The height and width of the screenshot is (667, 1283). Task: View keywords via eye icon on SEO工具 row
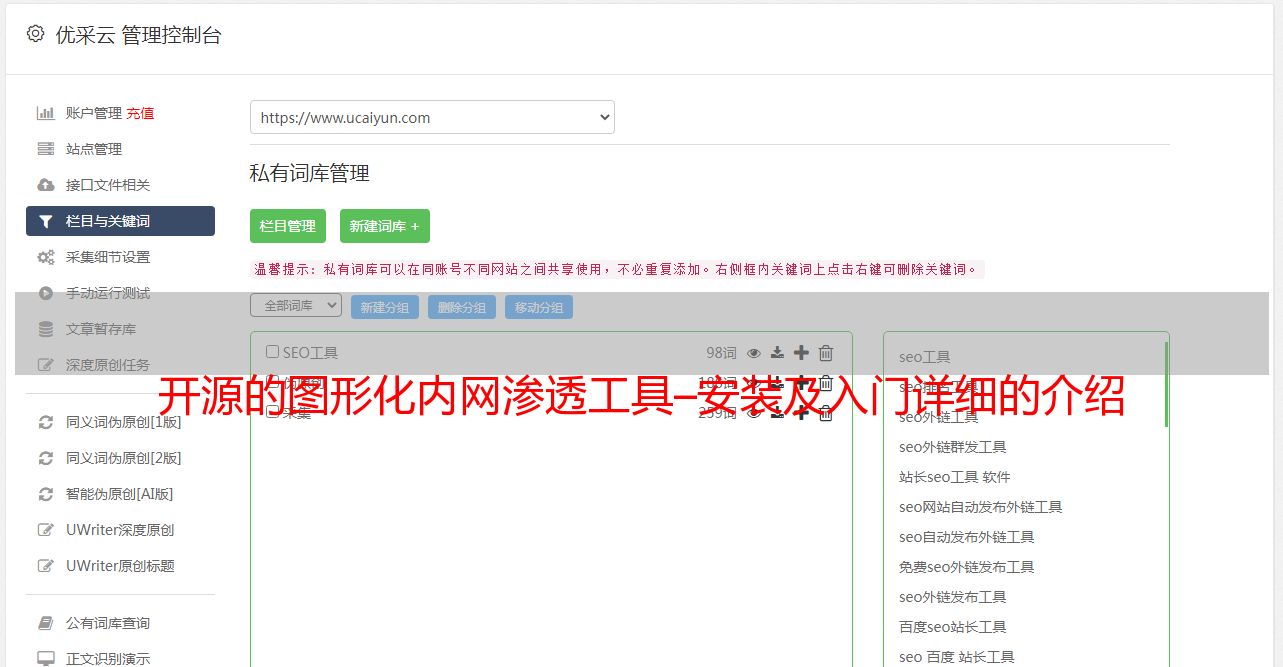(x=754, y=353)
